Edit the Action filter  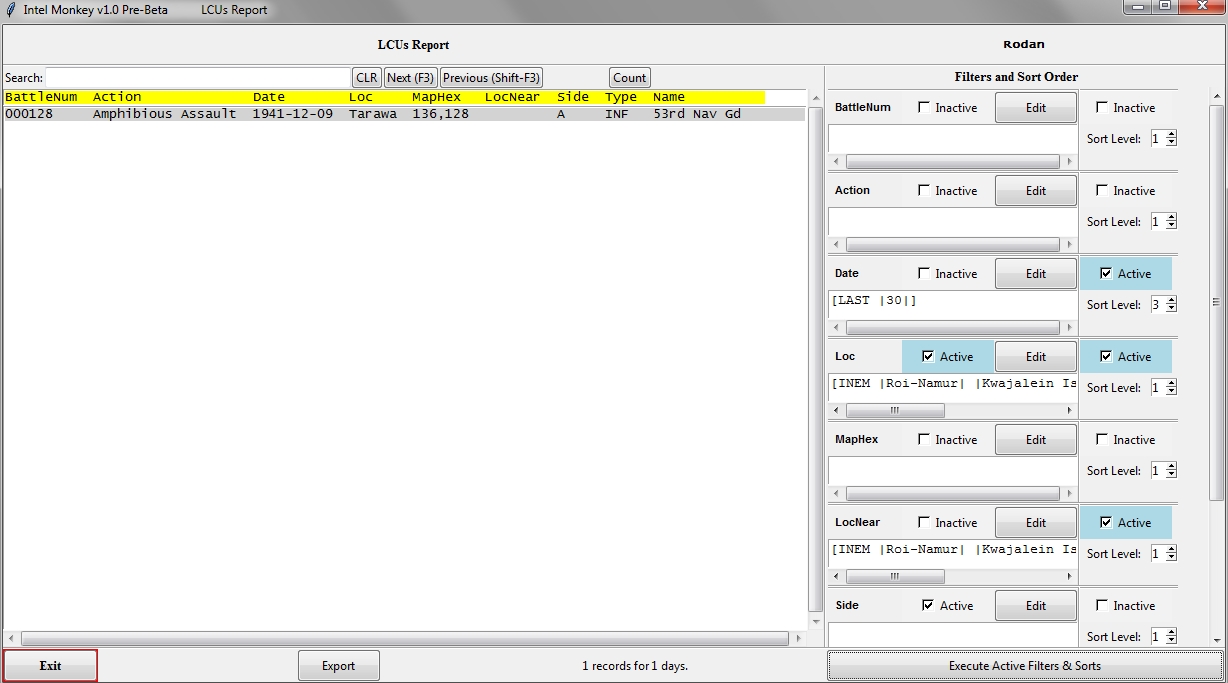1036,191
